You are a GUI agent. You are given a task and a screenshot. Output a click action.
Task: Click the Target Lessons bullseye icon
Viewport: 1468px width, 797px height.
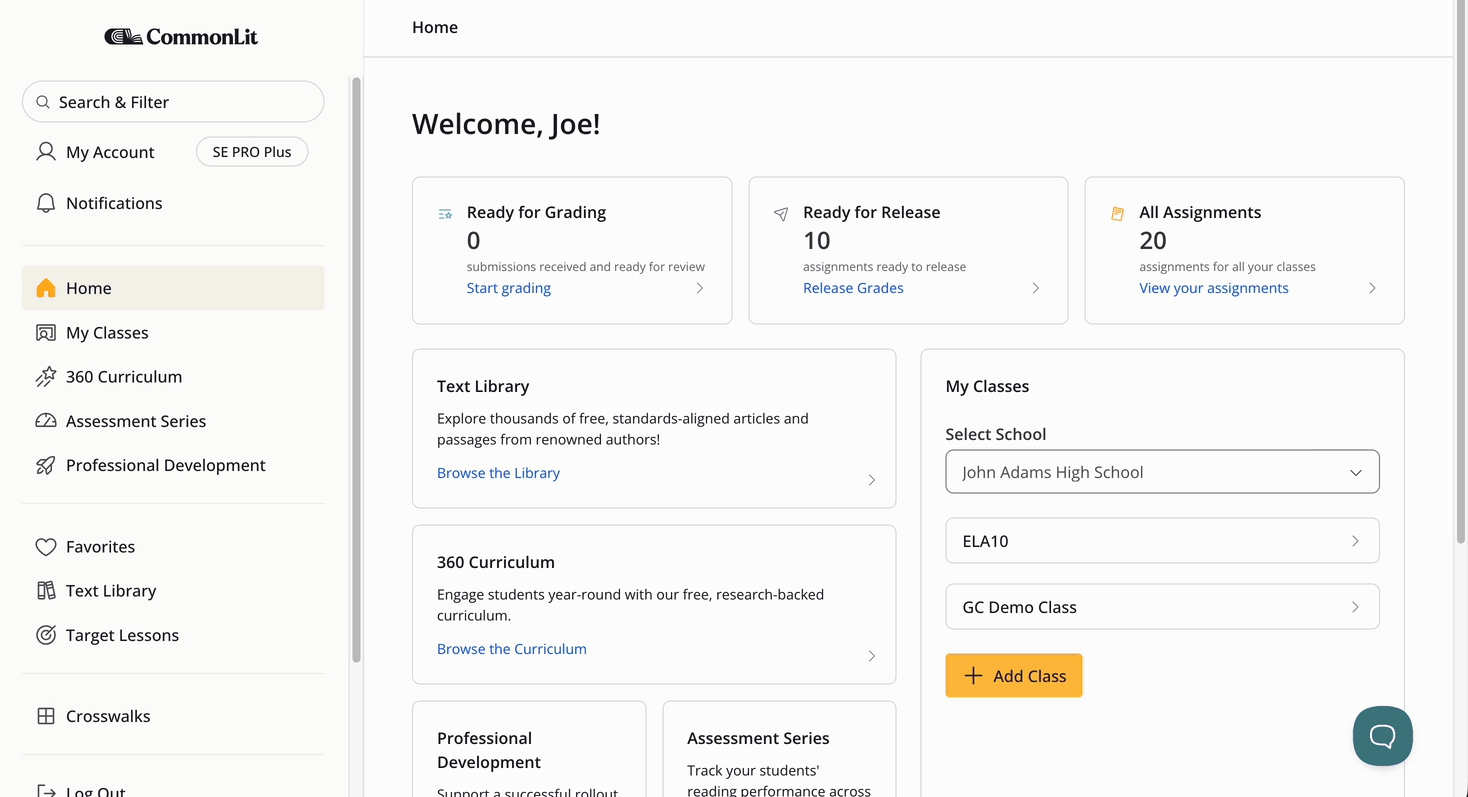coord(46,635)
